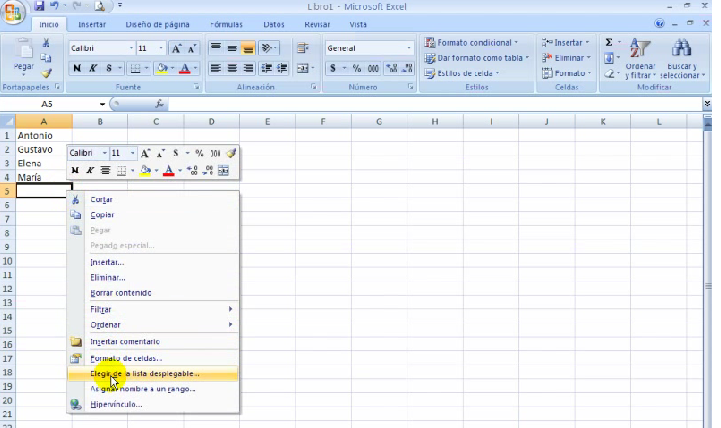721x428 pixels.
Task: Click the Pegar (paste) icon in the ribbon
Action: (x=22, y=52)
